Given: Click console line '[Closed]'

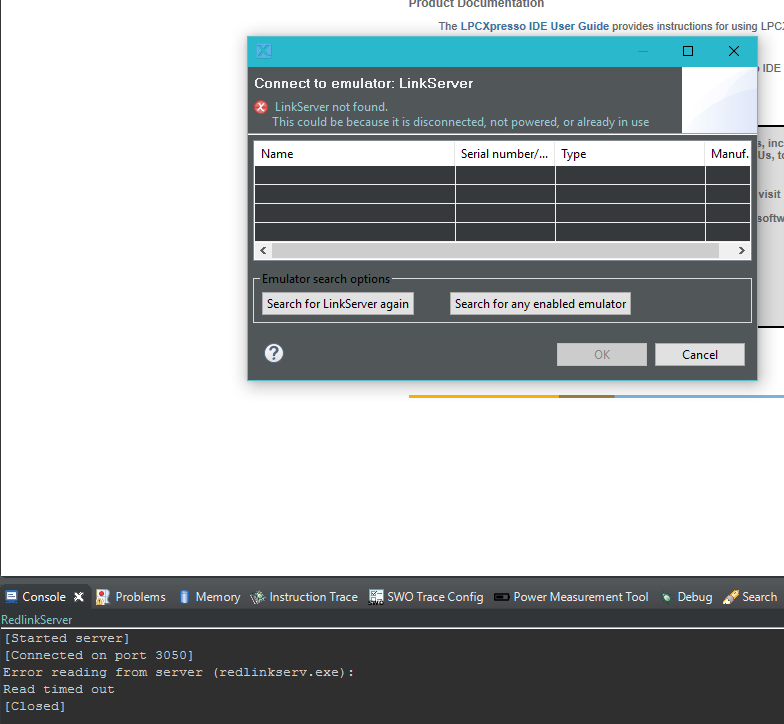Looking at the screenshot, I should [34, 706].
